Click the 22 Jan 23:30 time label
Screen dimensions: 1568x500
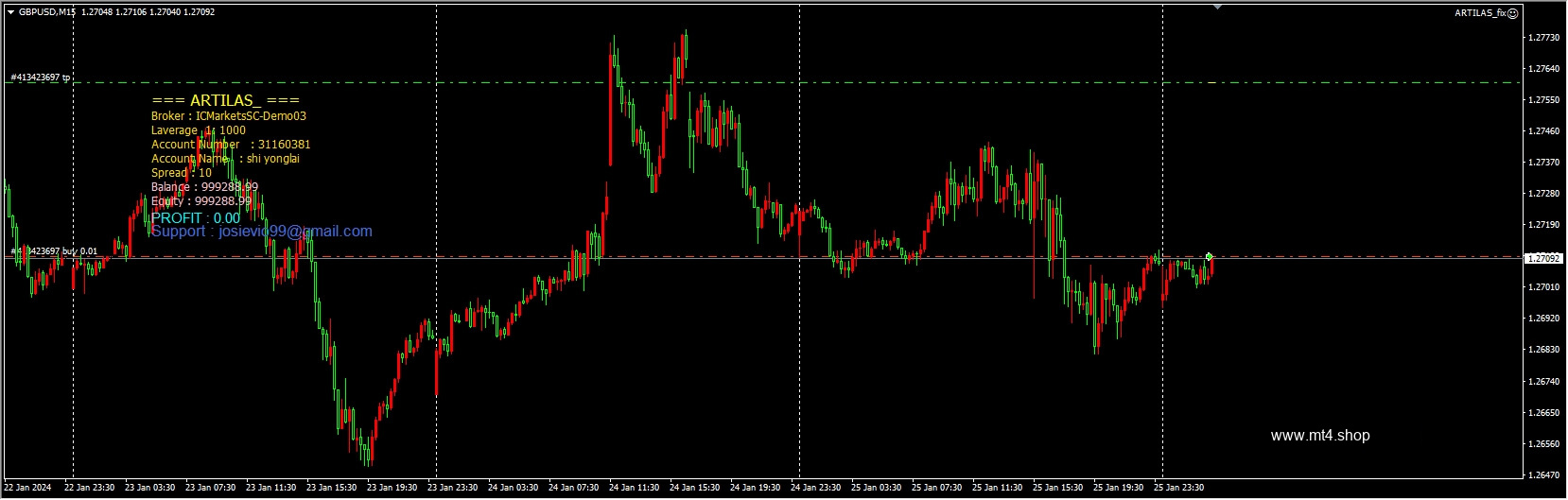click(x=90, y=489)
